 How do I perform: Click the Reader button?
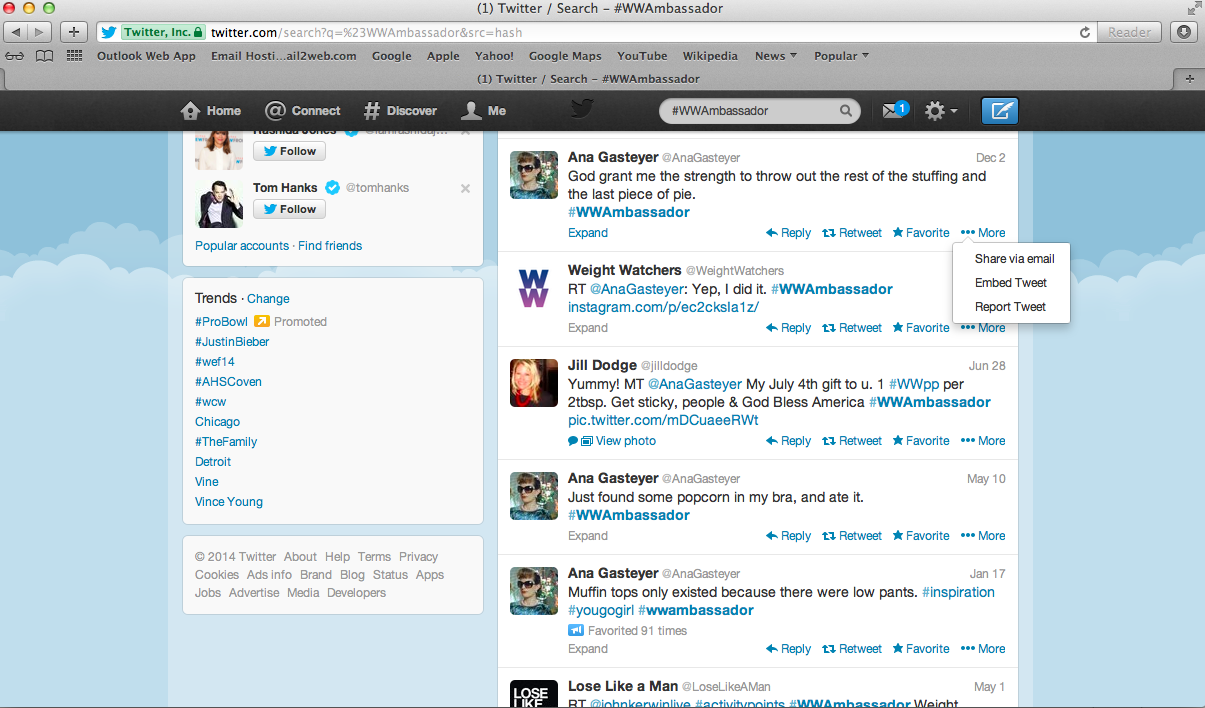(1130, 32)
